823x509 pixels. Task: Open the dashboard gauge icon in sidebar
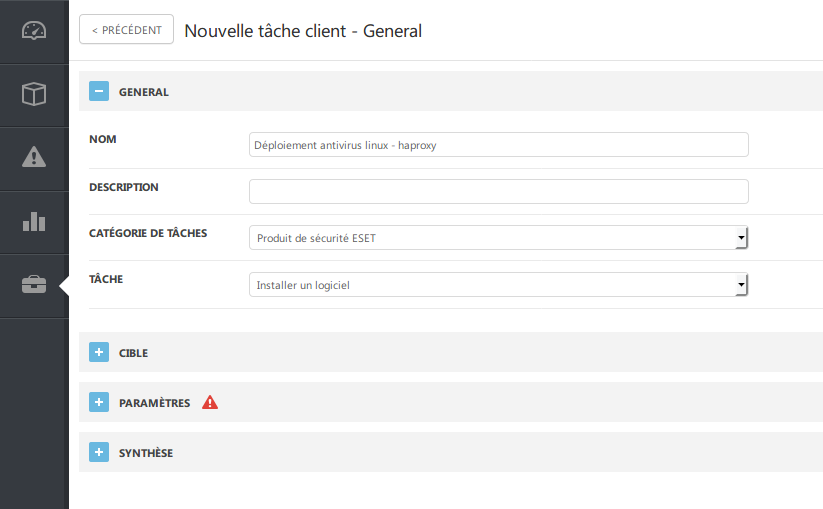click(34, 31)
